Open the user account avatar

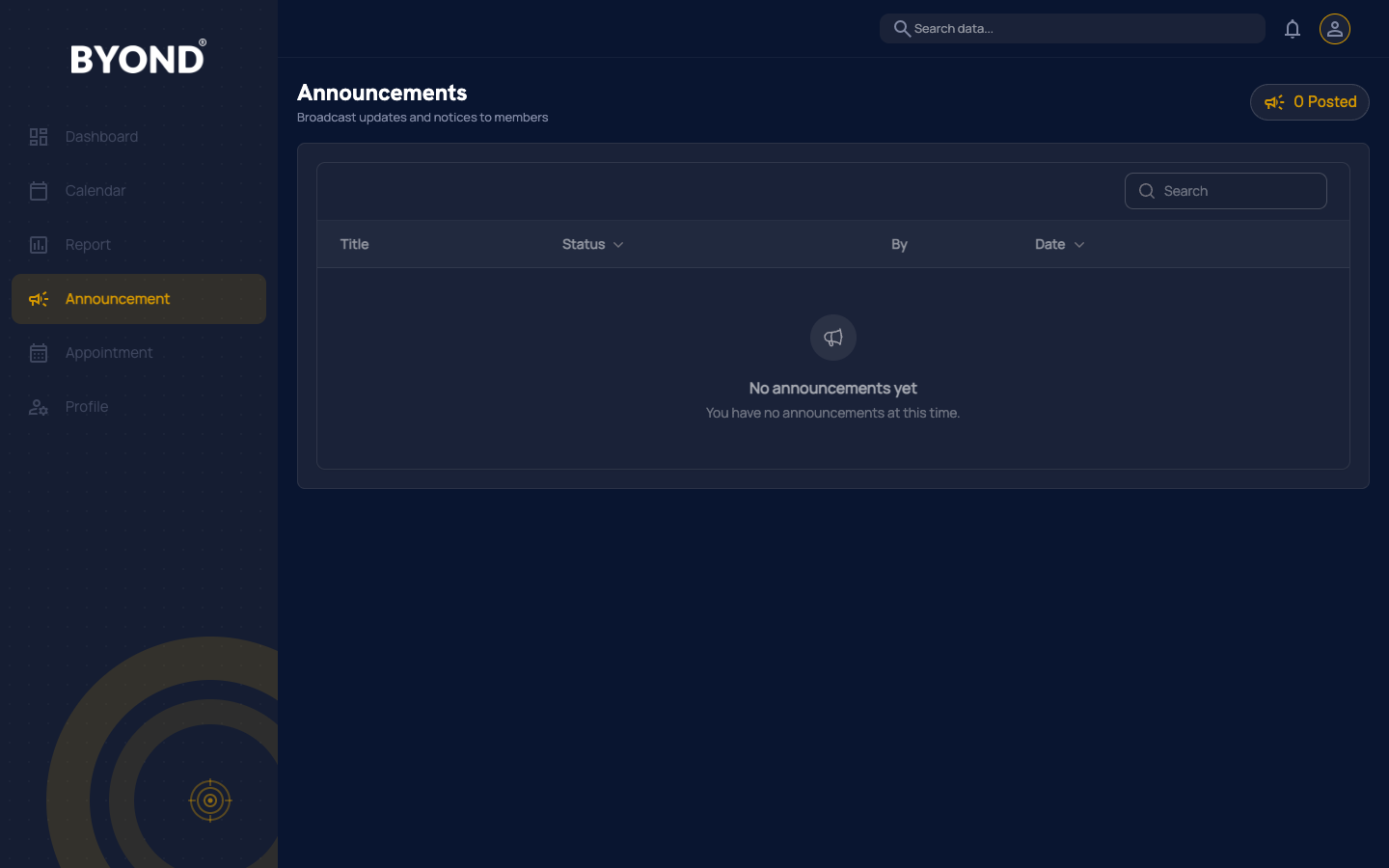pyautogui.click(x=1335, y=29)
